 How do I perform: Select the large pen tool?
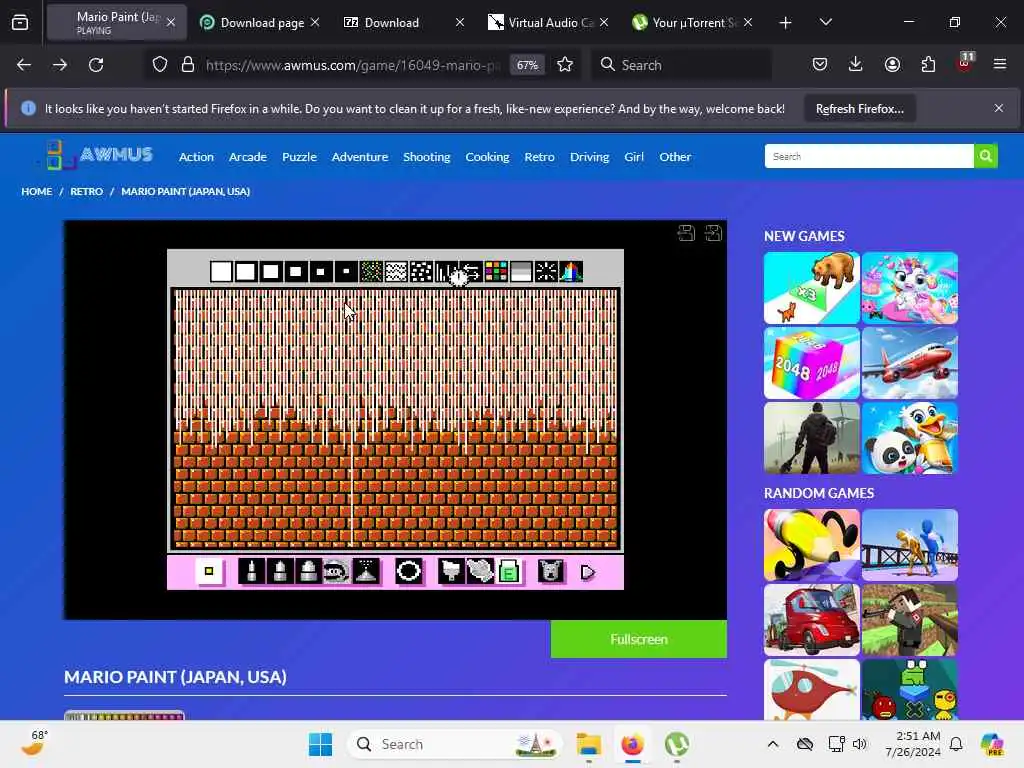[308, 571]
